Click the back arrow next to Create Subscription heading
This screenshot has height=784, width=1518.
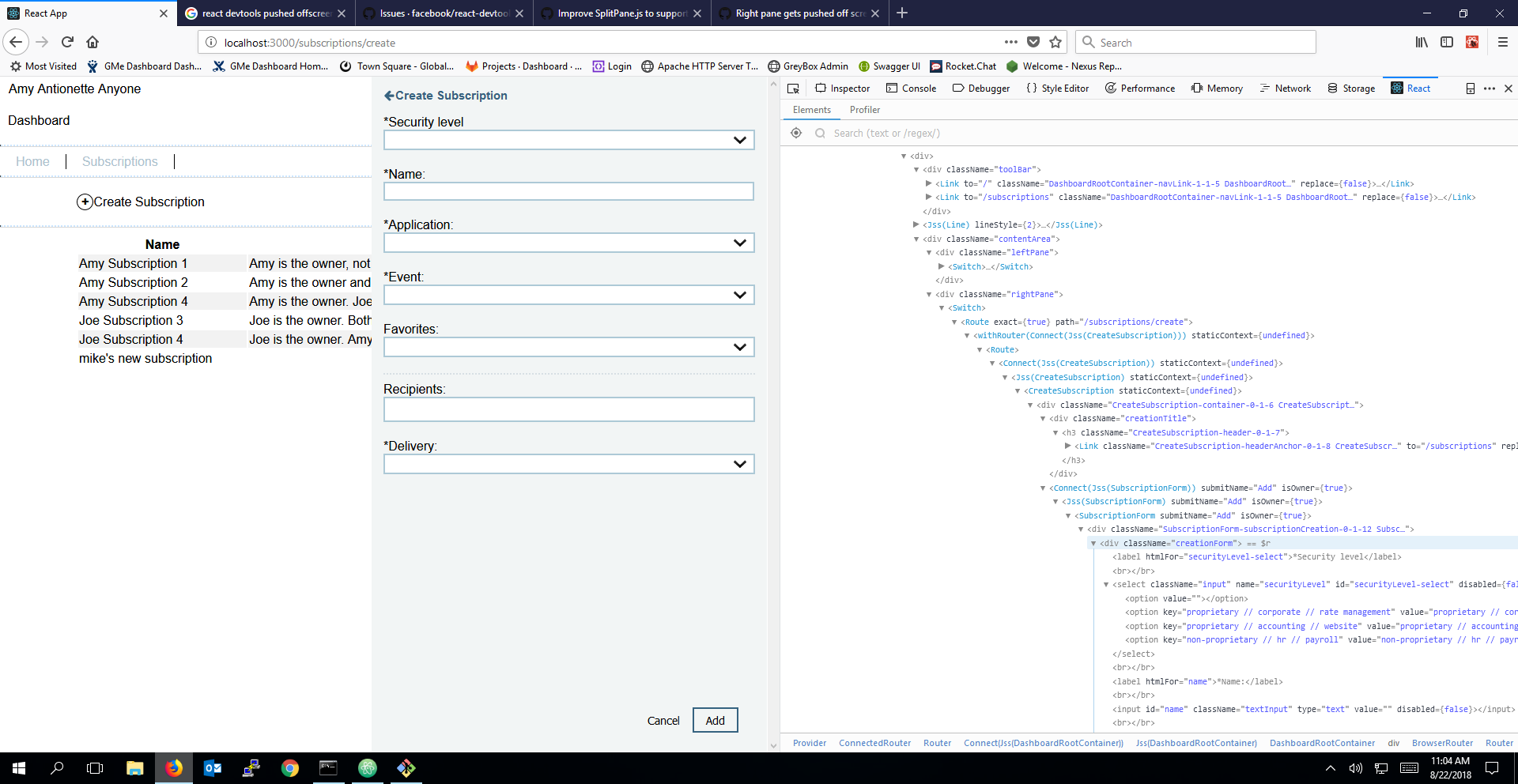389,96
